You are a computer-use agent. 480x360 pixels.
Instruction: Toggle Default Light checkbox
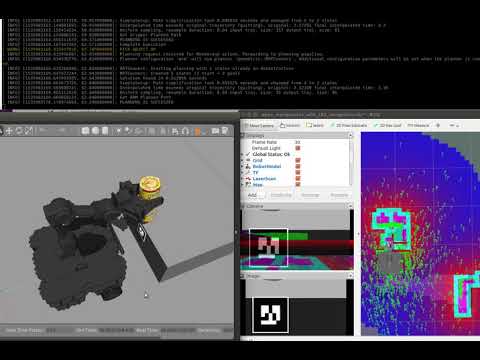298,148
